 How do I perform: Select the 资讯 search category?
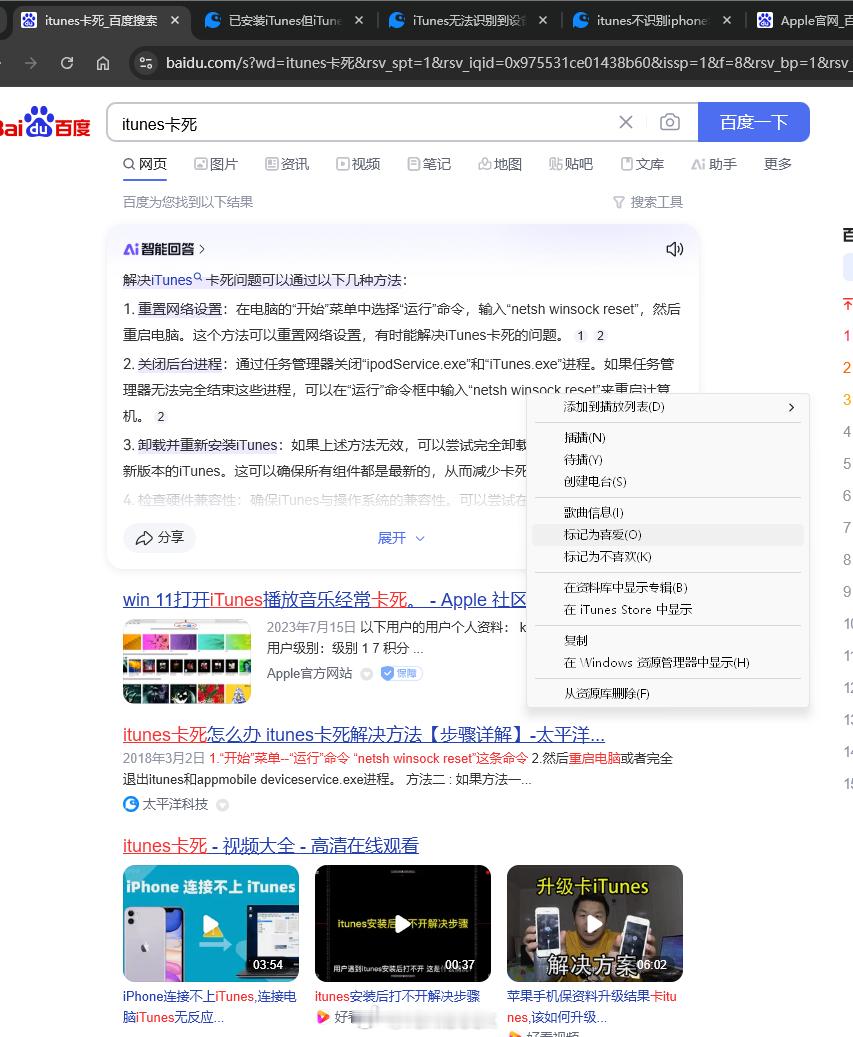pos(287,164)
